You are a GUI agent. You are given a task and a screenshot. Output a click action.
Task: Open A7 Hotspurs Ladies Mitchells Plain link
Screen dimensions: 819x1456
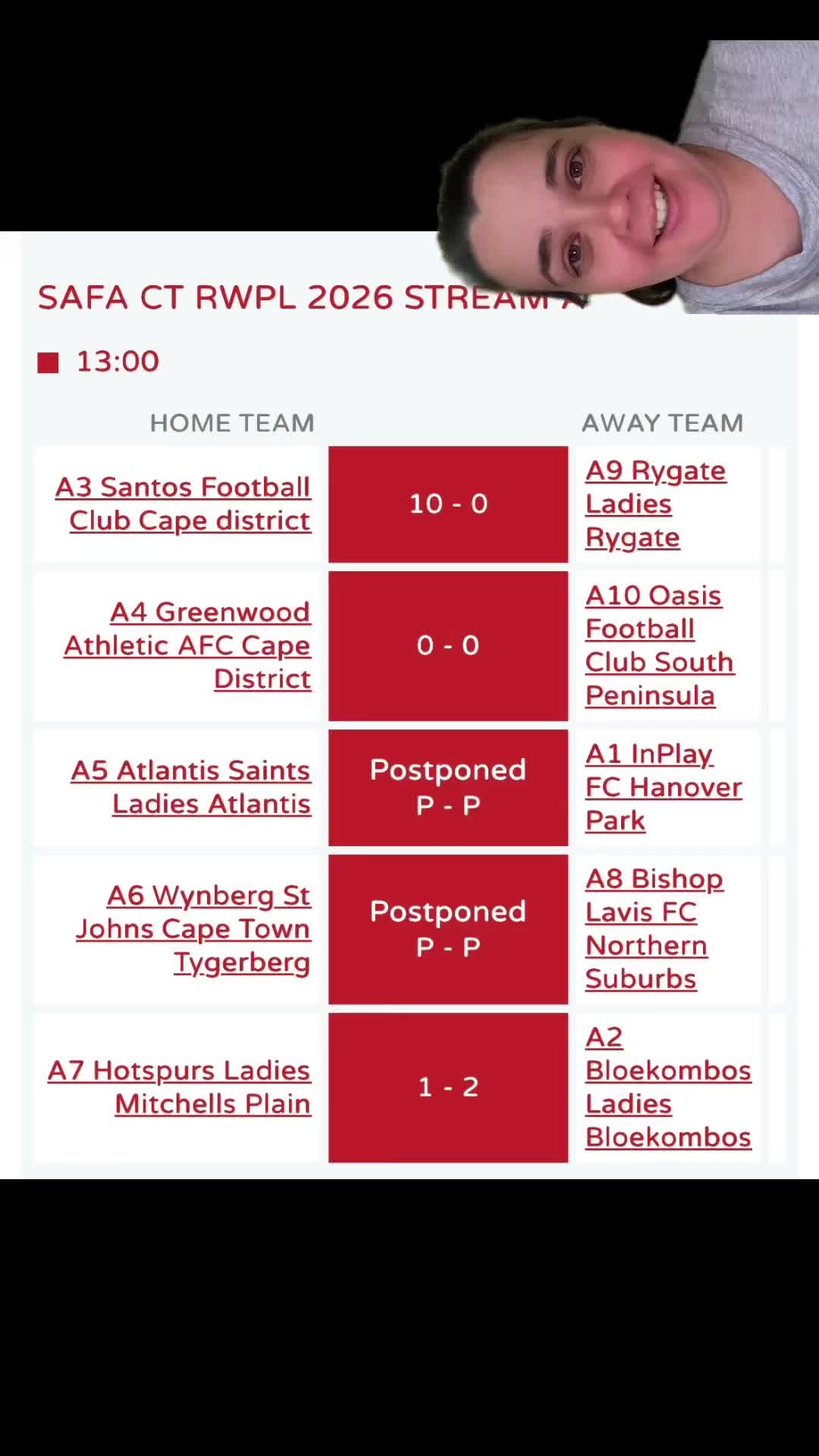click(179, 1087)
